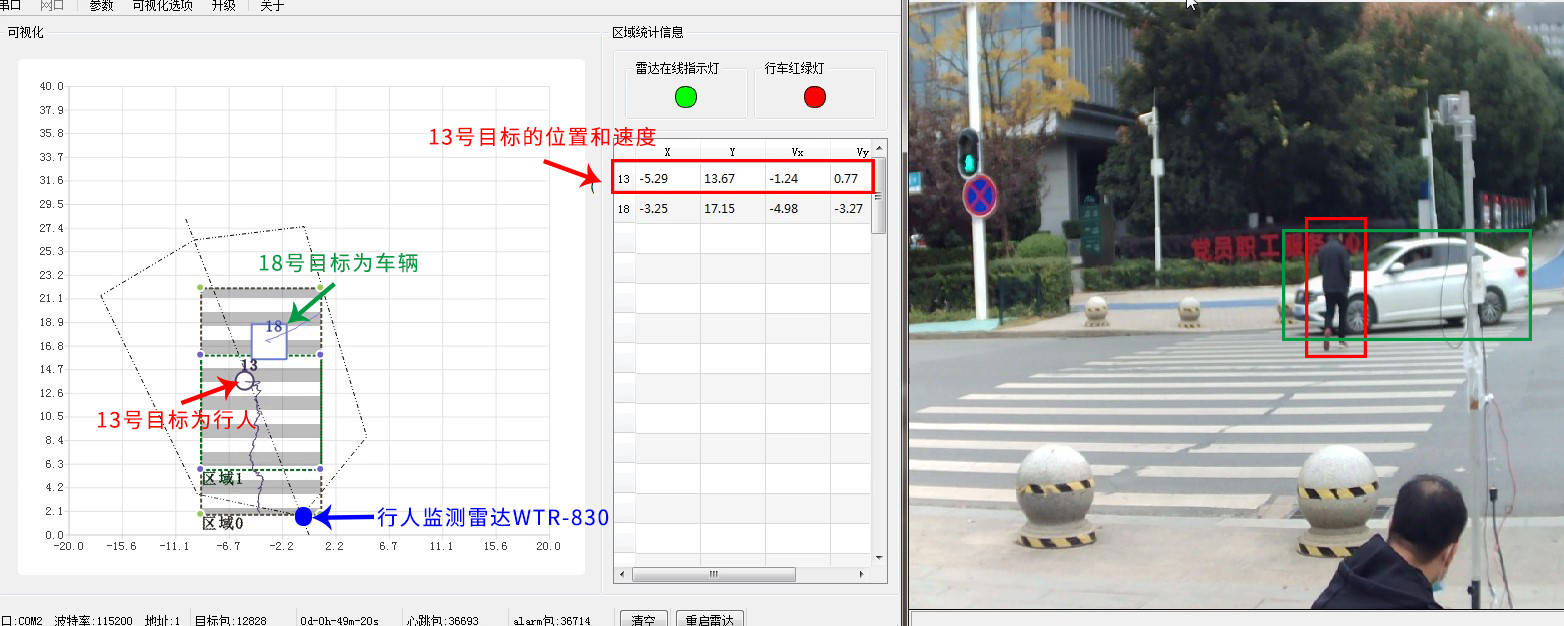Click the table's horizontal scrollbar

[x=712, y=574]
